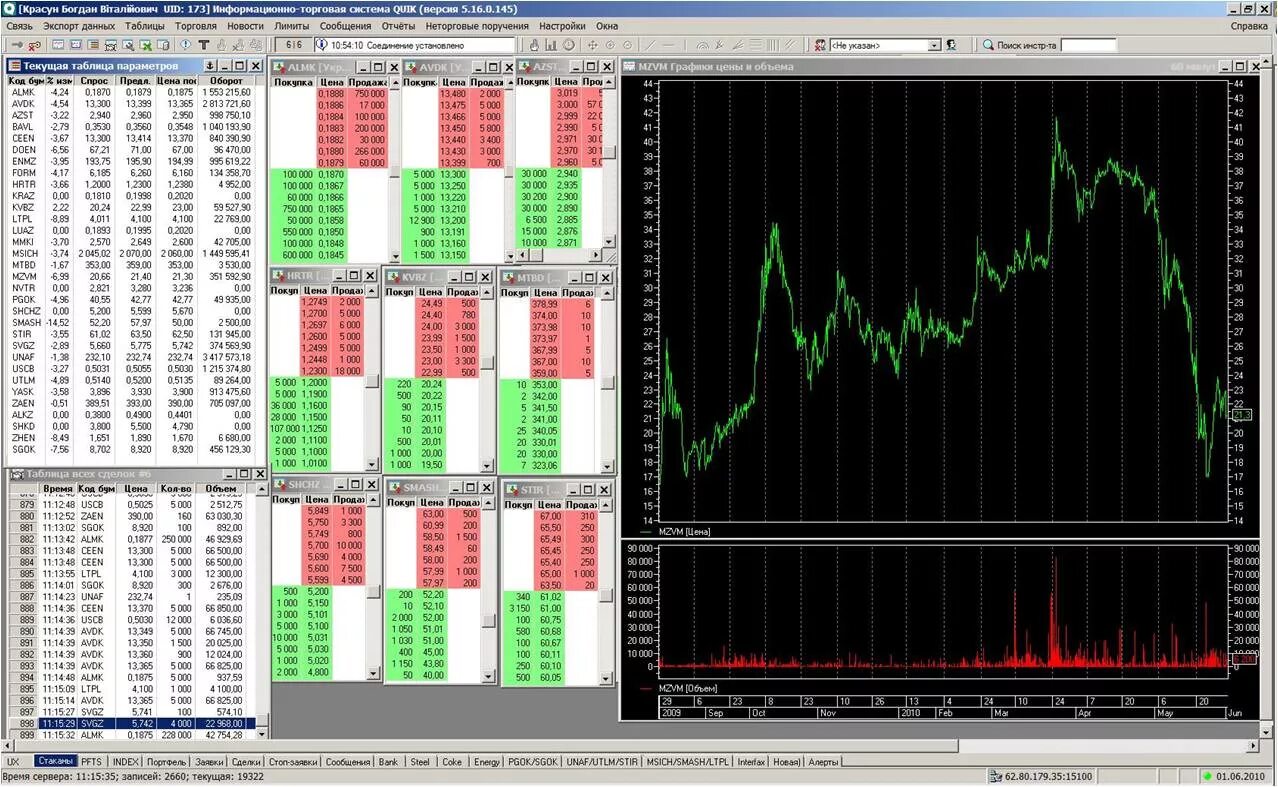Click the network status icon near the IP address

coord(996,776)
